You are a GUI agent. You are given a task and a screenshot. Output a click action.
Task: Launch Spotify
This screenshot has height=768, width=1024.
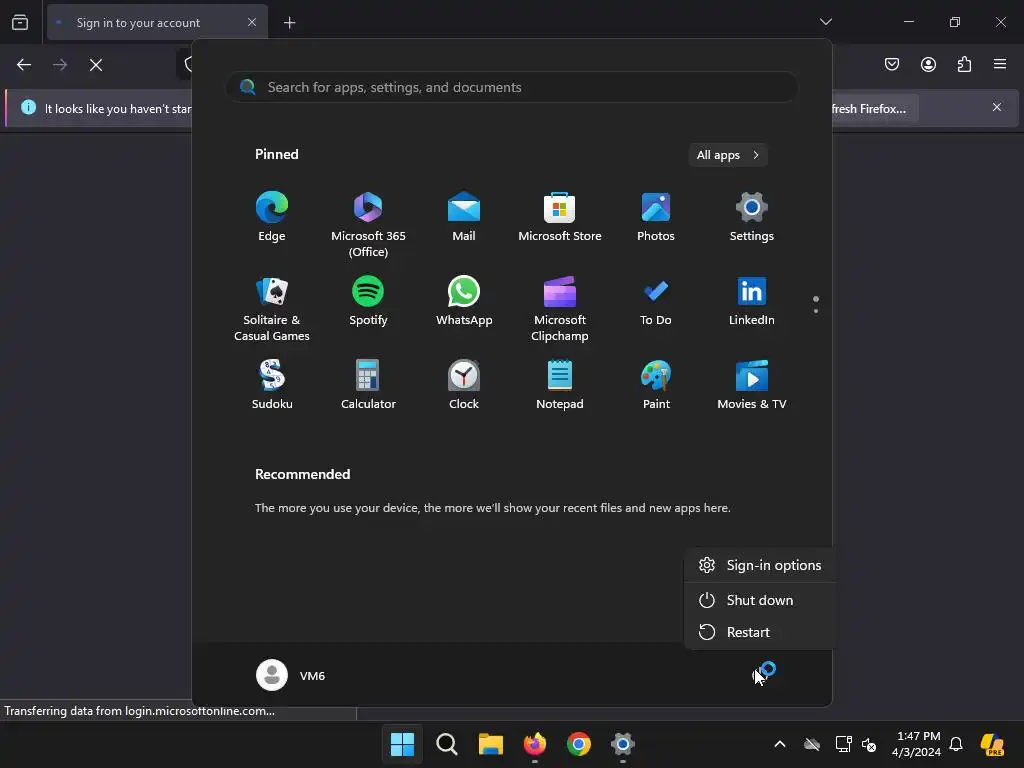click(x=368, y=301)
